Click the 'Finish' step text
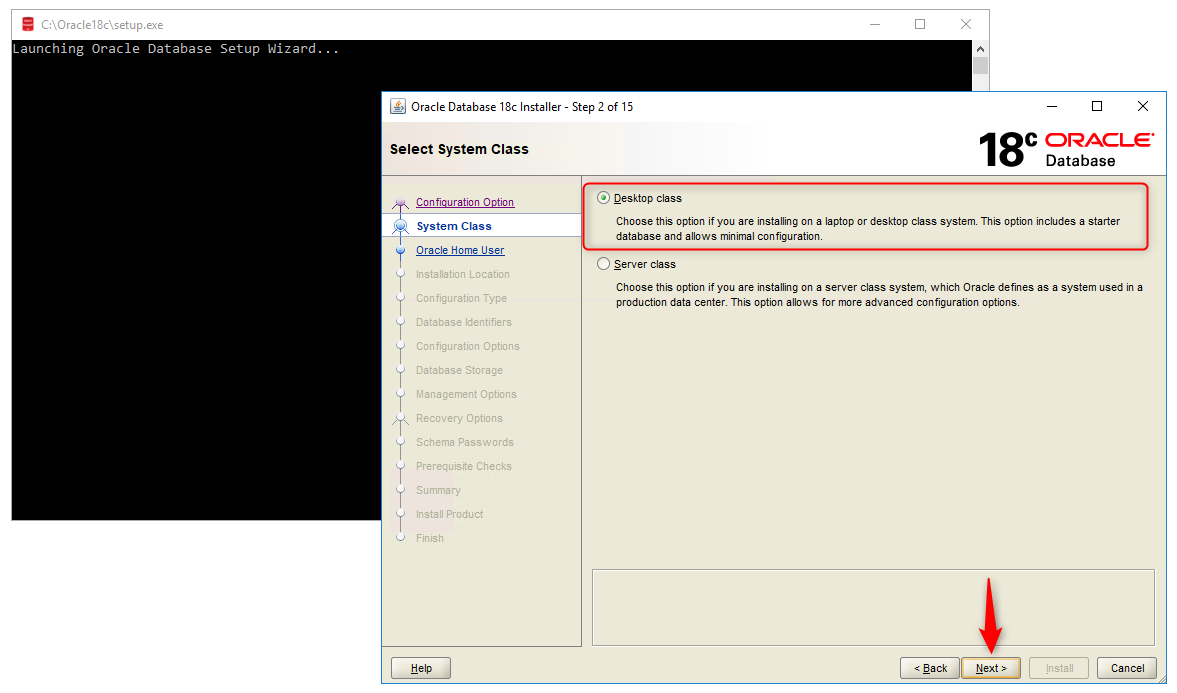Image resolution: width=1177 pixels, height=693 pixels. tap(430, 538)
